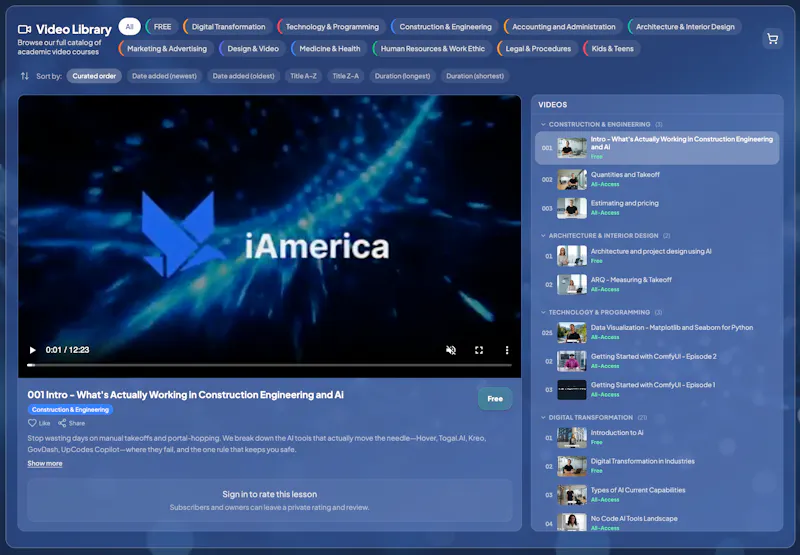The height and width of the screenshot is (555, 800).
Task: Click the play icon in video player
Action: [x=32, y=350]
